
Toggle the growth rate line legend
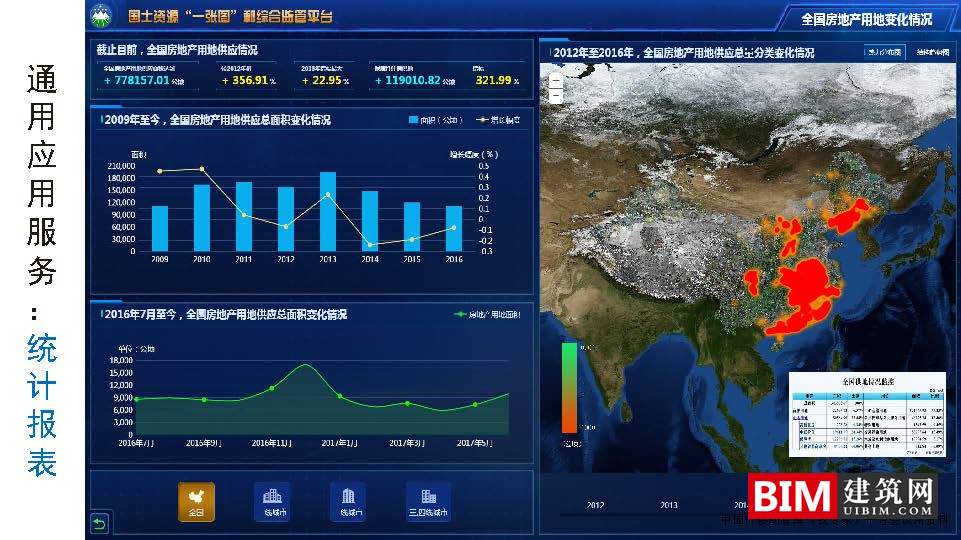497,120
